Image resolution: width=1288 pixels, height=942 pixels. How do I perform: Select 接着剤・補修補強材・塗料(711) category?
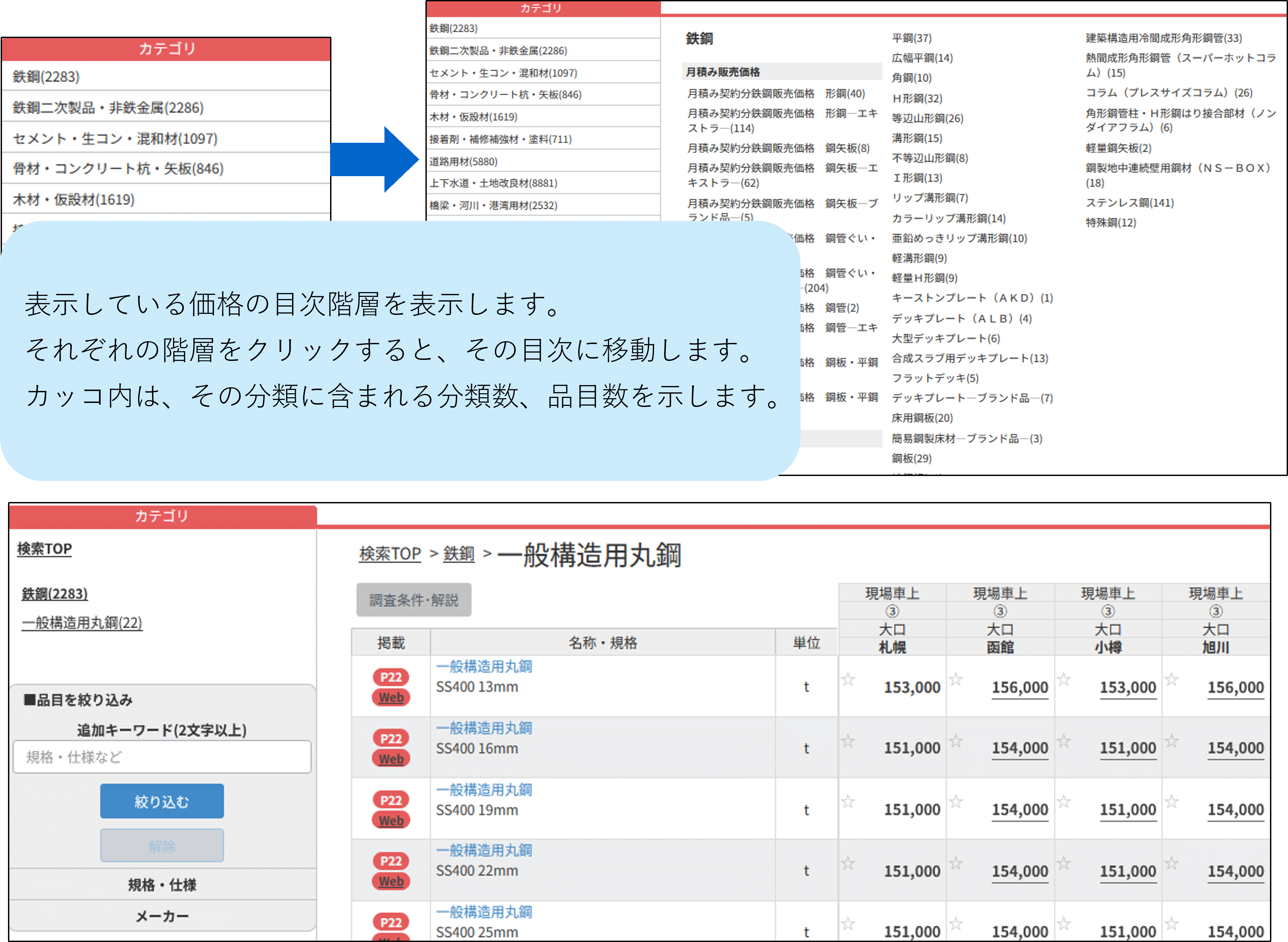(x=543, y=139)
